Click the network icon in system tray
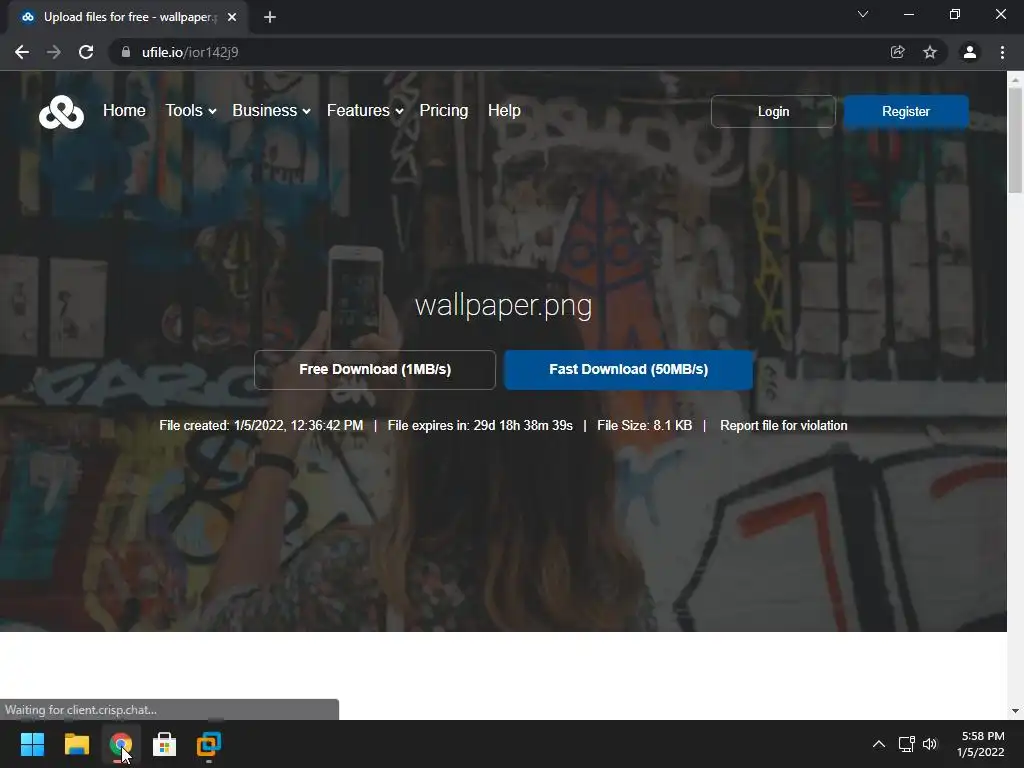Viewport: 1024px width, 768px height. click(906, 744)
